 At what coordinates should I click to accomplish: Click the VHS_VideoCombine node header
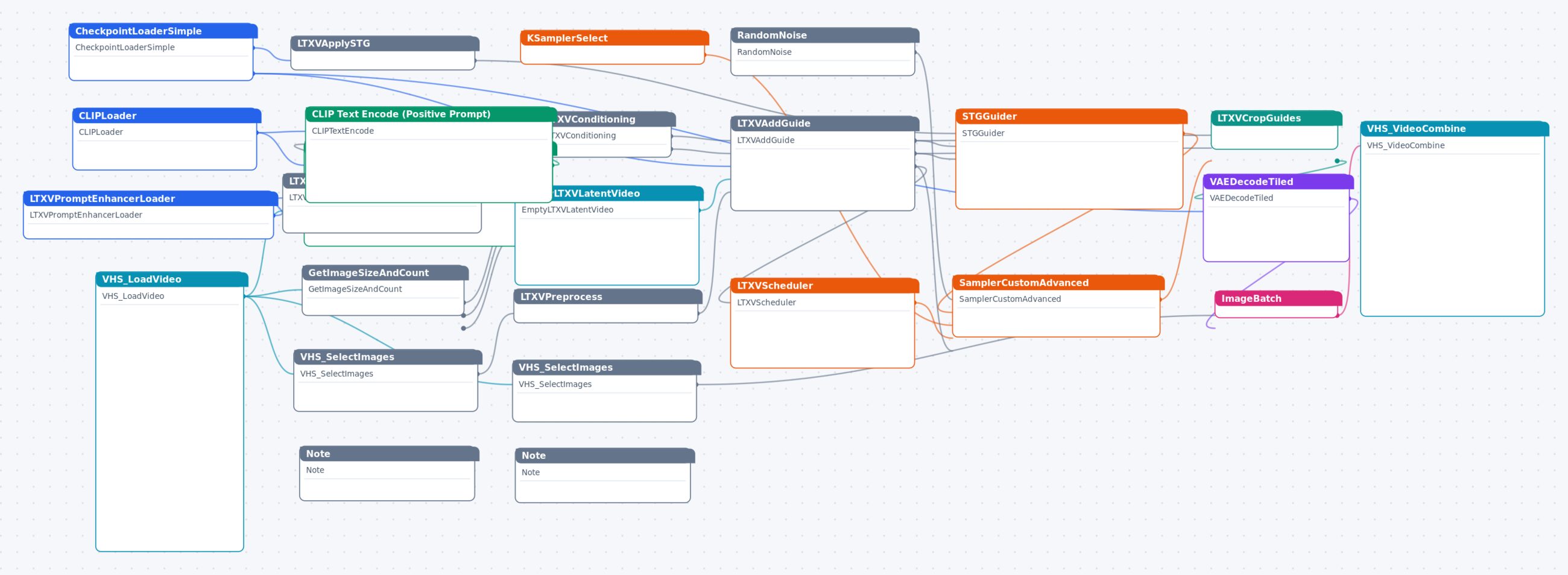click(x=1454, y=128)
